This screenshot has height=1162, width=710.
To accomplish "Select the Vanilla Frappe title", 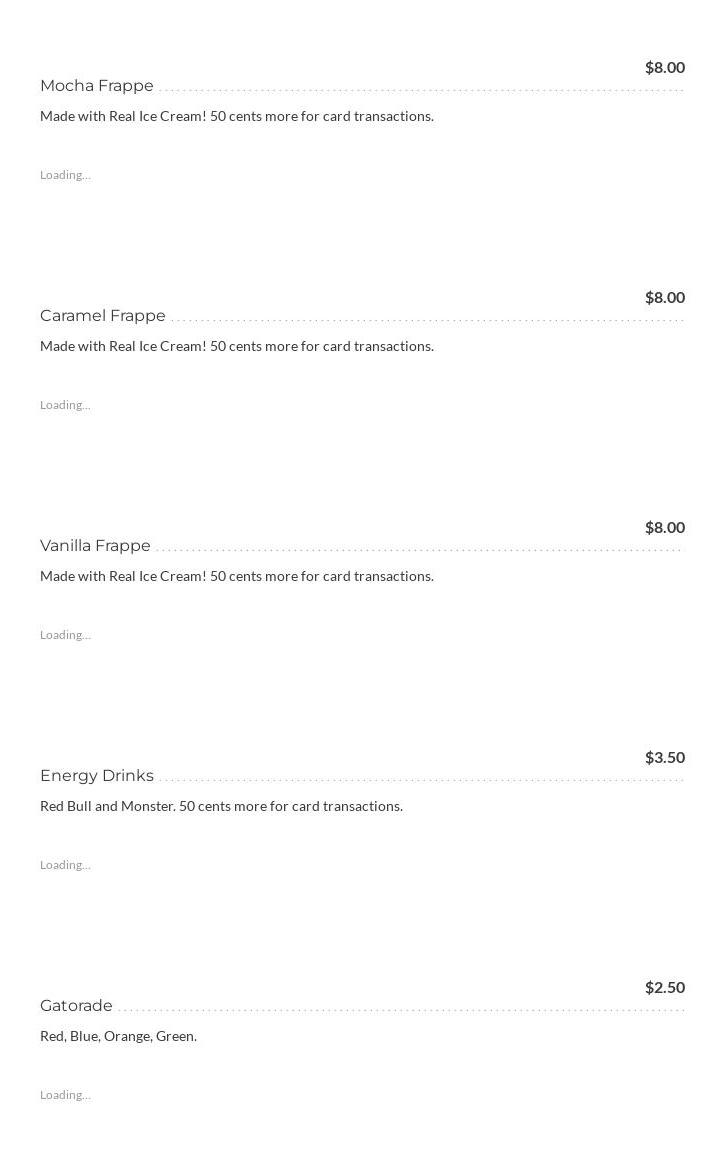I will click(95, 546).
